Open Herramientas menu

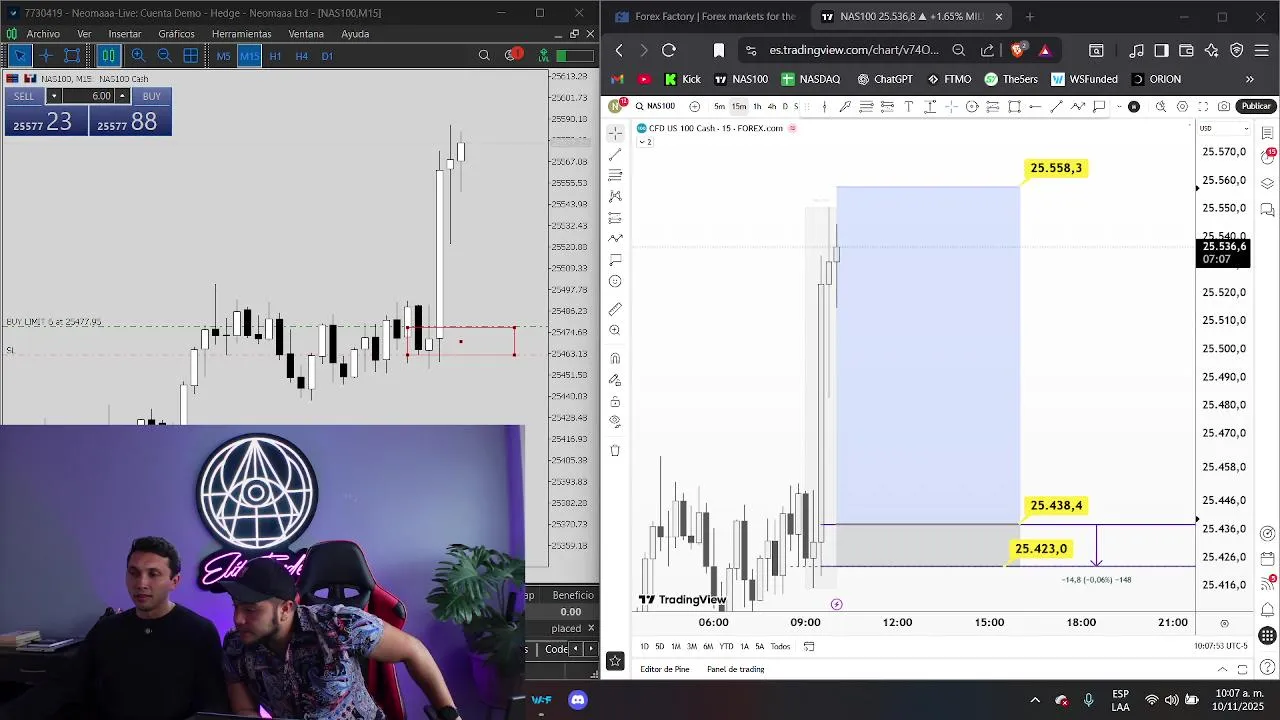(241, 34)
